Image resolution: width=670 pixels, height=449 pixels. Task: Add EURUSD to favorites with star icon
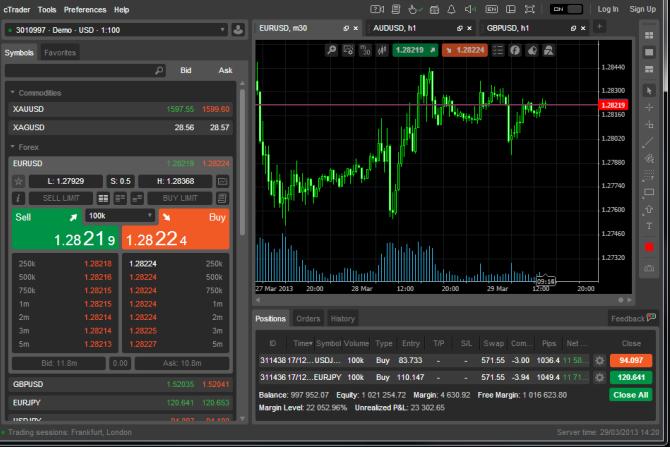[x=18, y=181]
